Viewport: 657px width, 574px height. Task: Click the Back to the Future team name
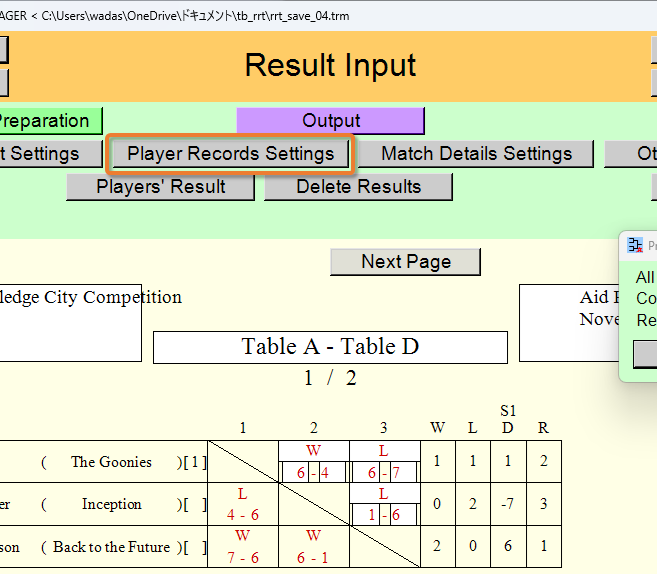pos(111,547)
